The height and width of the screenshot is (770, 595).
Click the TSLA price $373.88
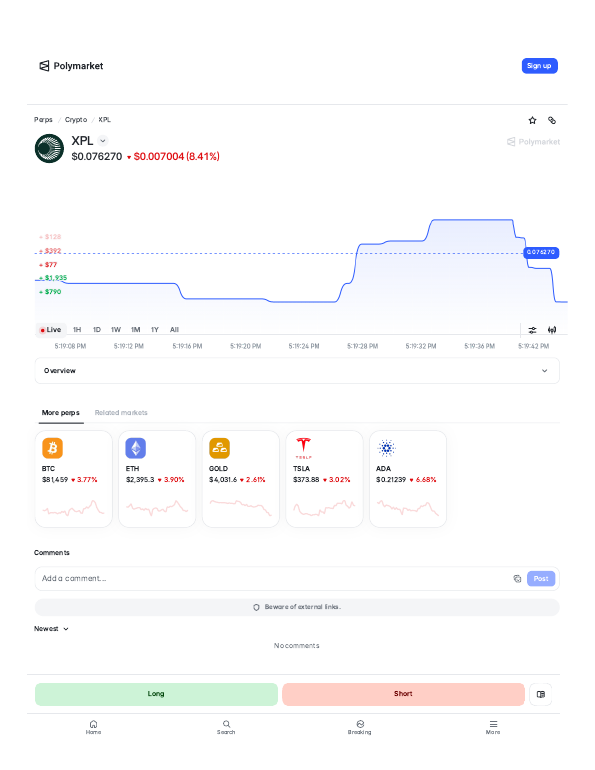pyautogui.click(x=306, y=480)
